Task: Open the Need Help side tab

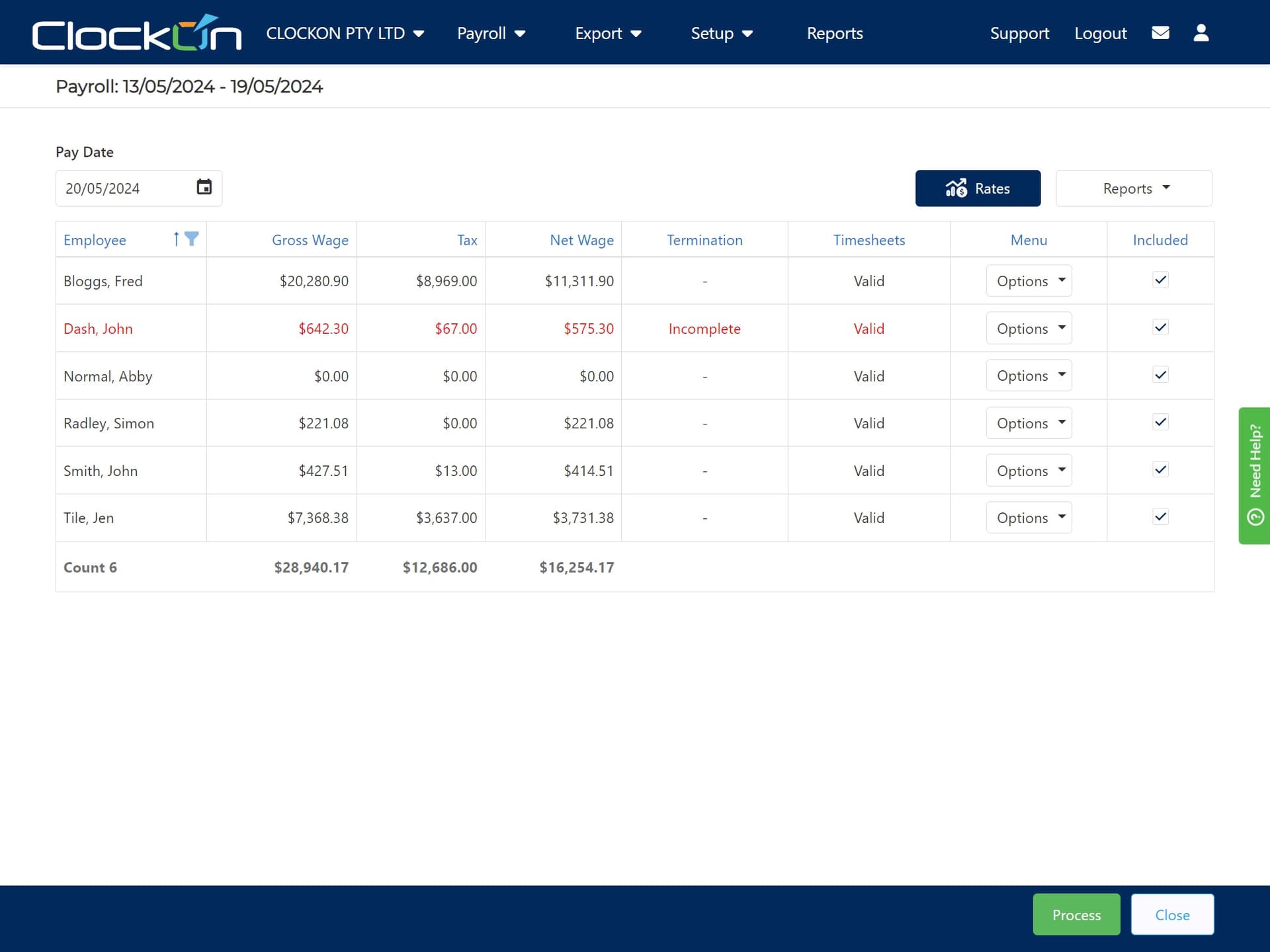Action: [x=1254, y=475]
